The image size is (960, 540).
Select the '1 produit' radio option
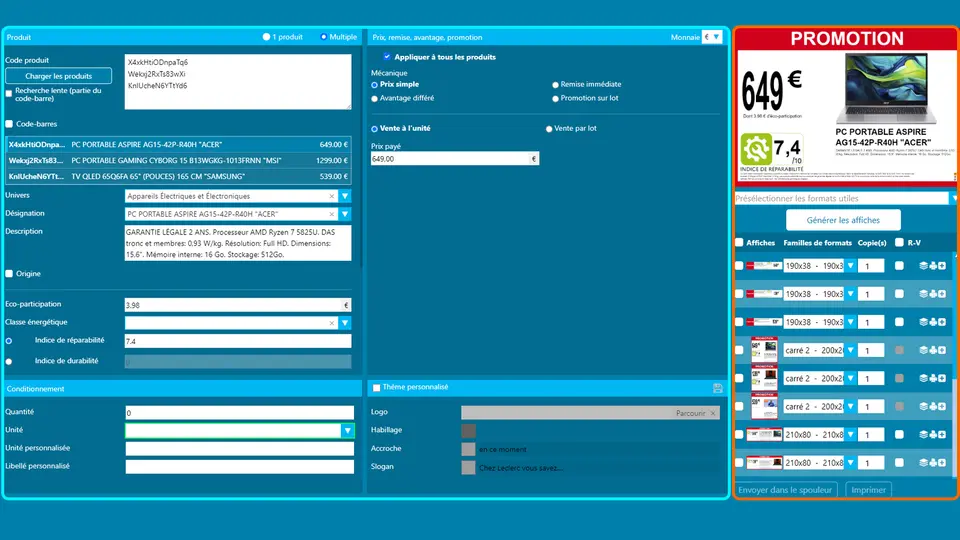tap(266, 37)
